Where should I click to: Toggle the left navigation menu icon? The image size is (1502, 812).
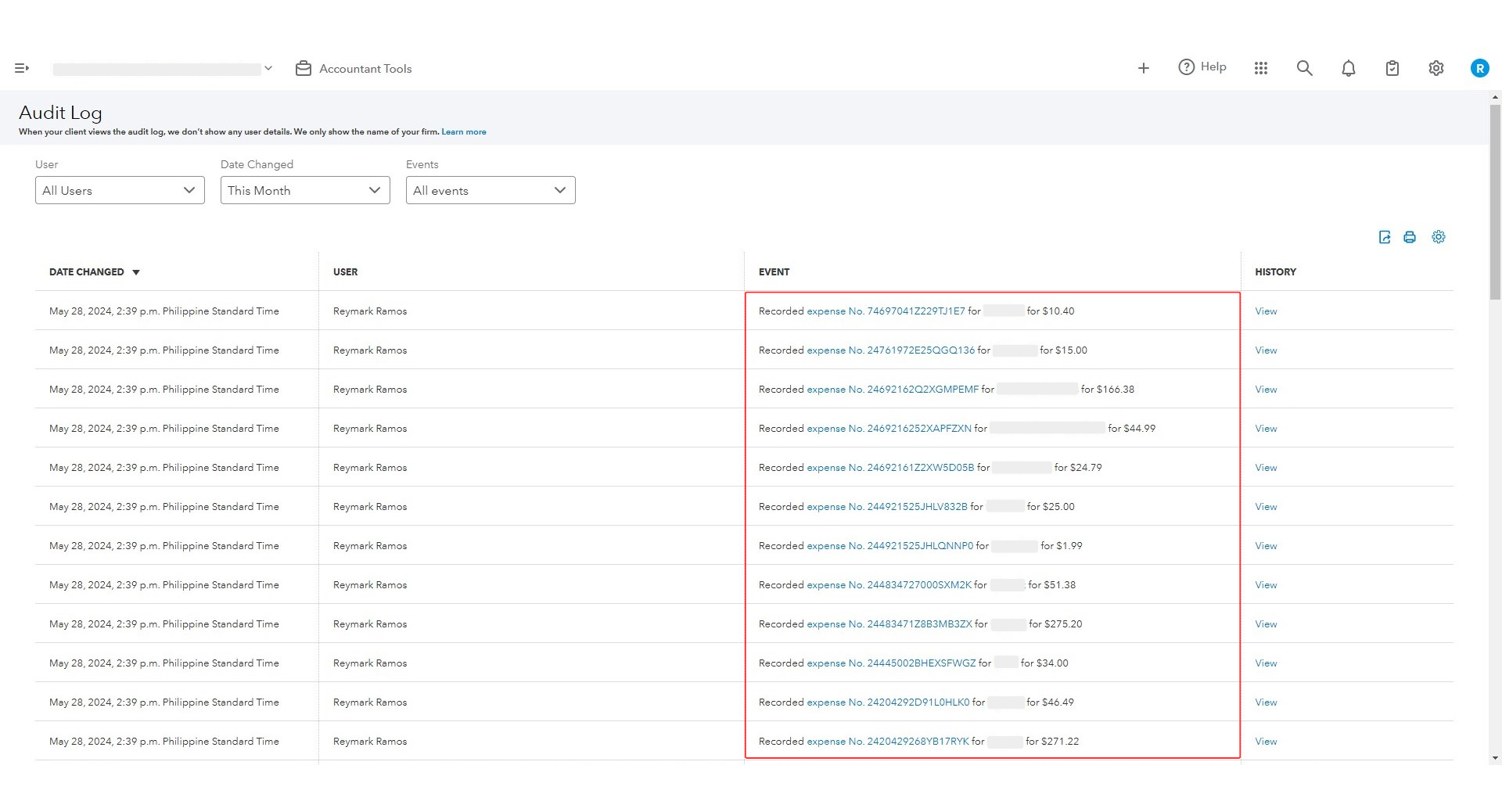(x=22, y=69)
